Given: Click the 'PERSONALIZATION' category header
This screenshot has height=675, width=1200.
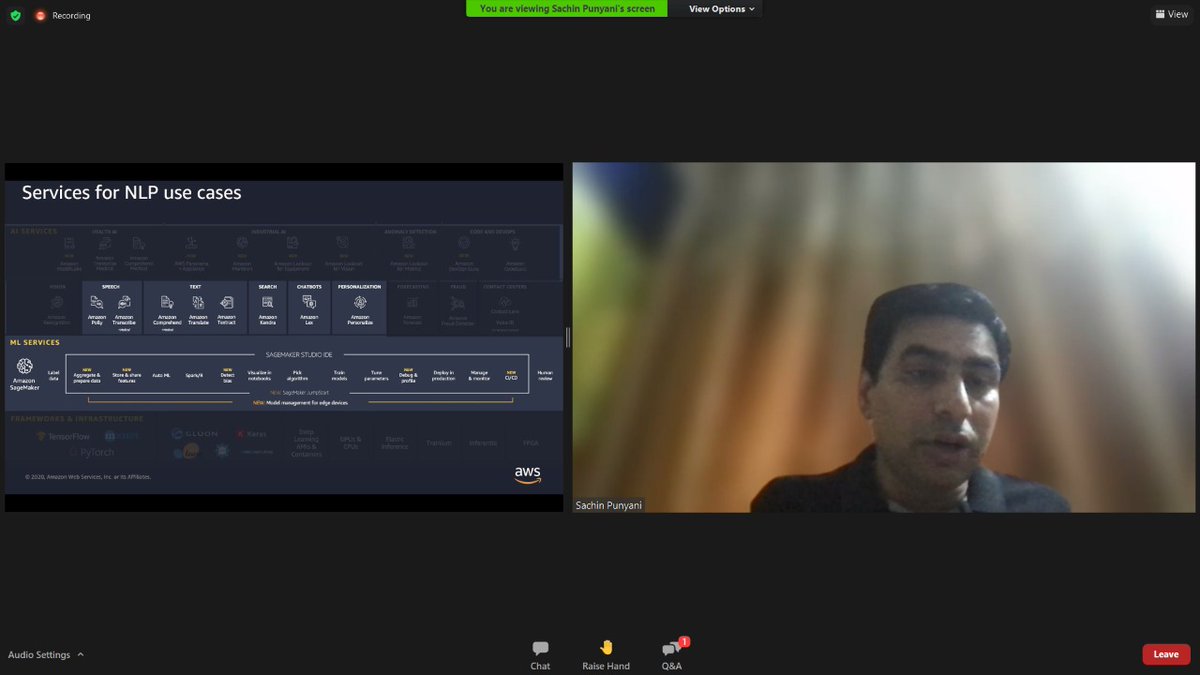Looking at the screenshot, I should tap(359, 287).
